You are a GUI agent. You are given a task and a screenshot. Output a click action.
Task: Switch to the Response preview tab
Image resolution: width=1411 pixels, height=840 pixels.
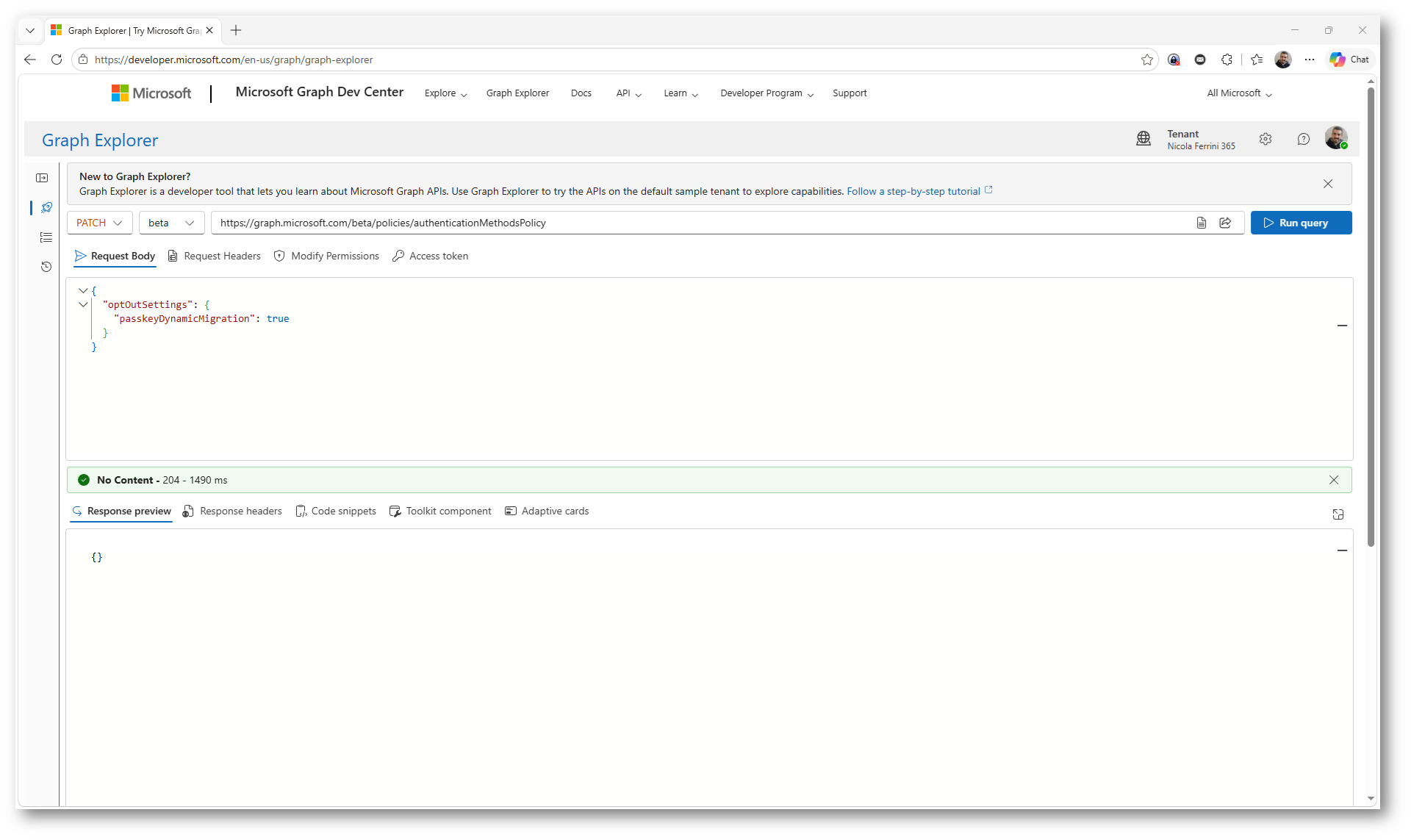[x=121, y=511]
